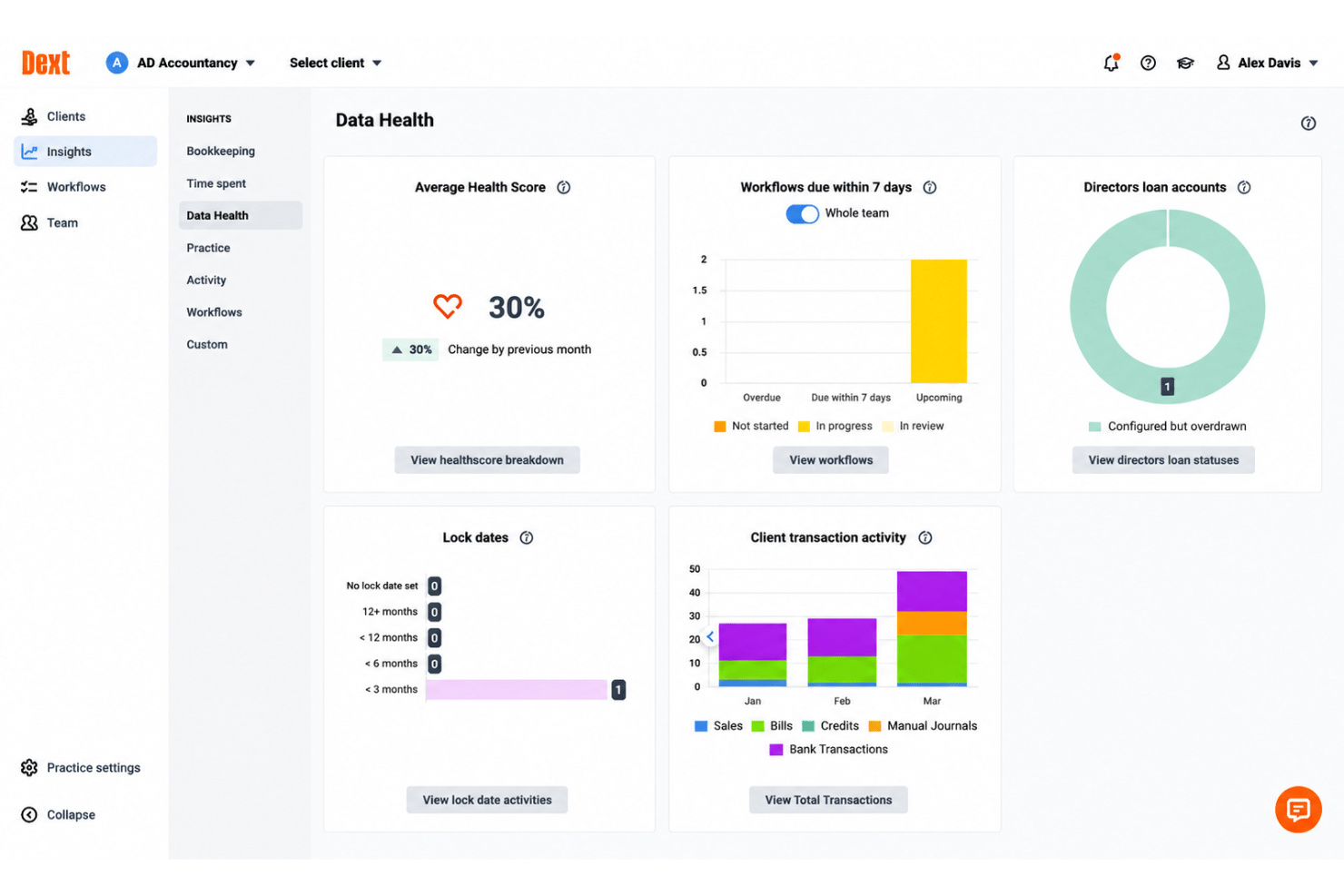This screenshot has height=896, width=1344.
Task: Open Time spent insights
Action: [x=216, y=183]
